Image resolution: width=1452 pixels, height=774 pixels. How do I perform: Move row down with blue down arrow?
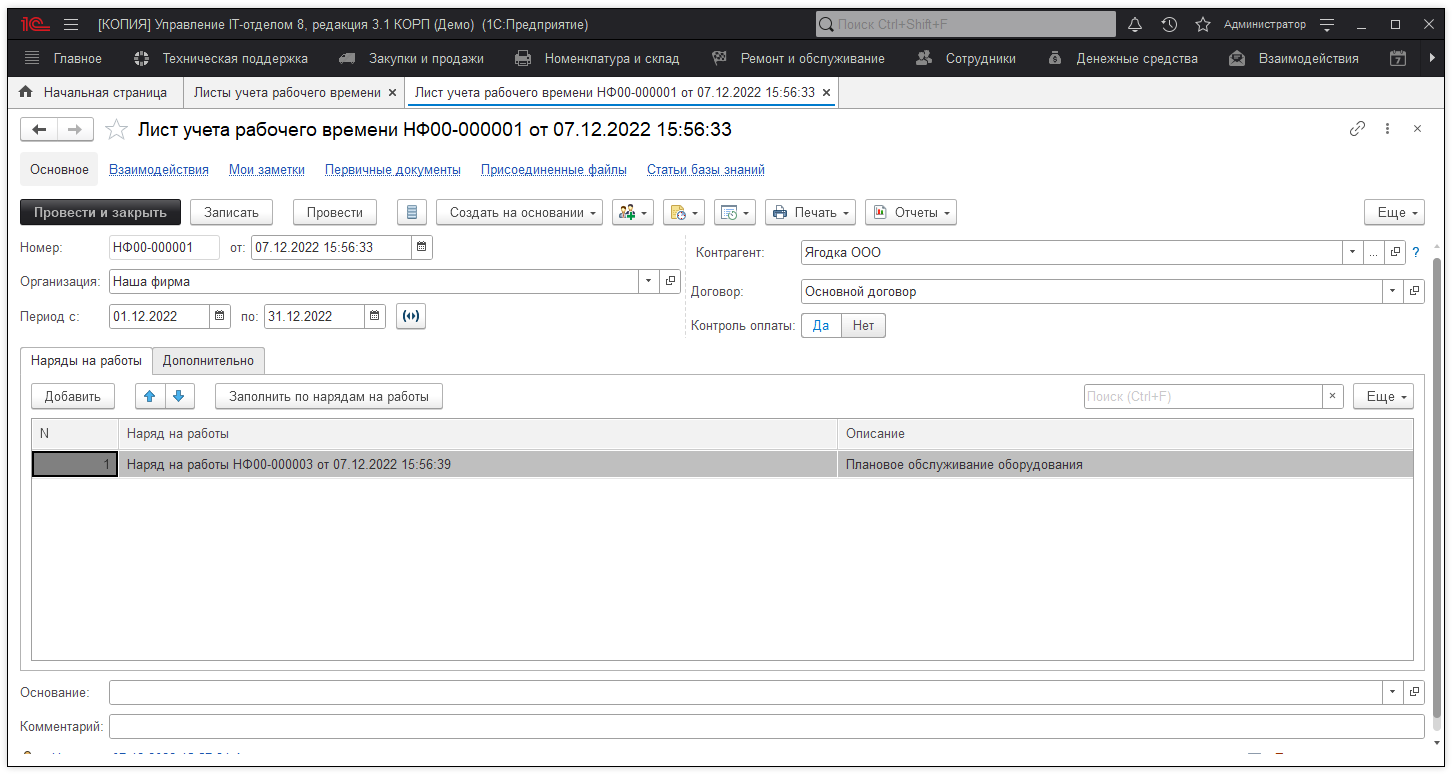[x=178, y=396]
